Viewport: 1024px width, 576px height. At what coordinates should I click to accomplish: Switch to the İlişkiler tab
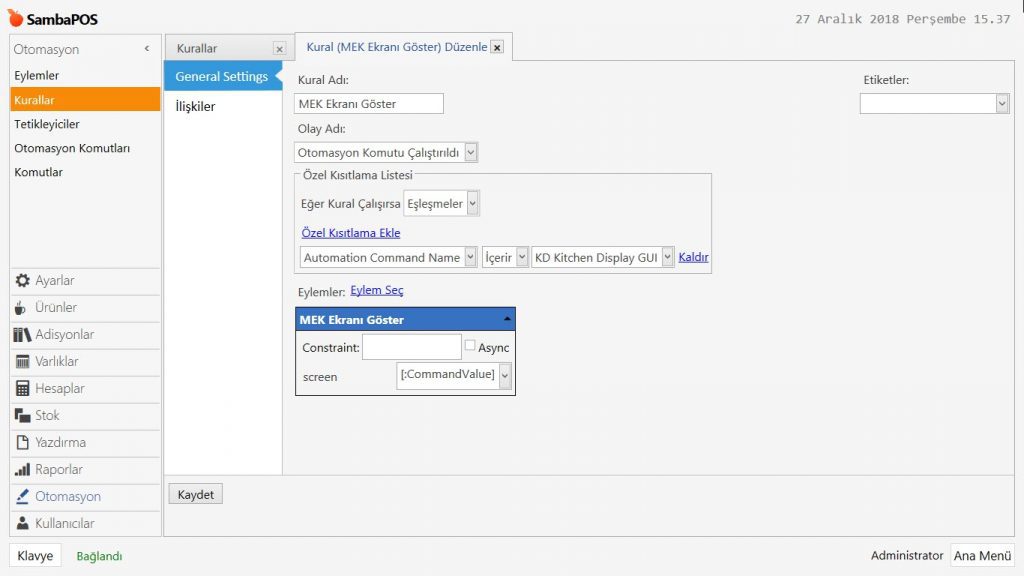(196, 107)
